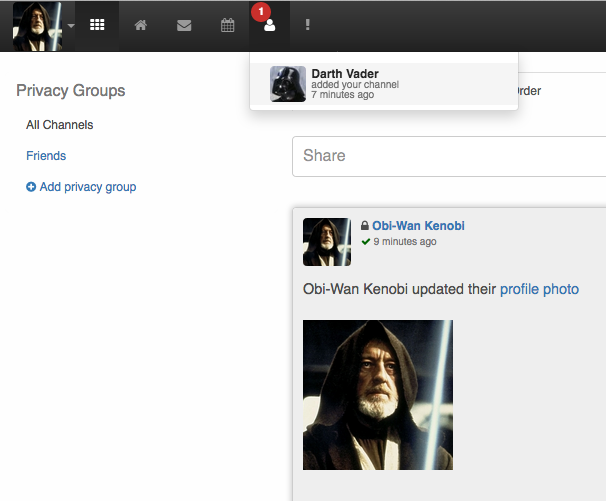Click the red notification badge showing 1
This screenshot has height=501, width=606.
[261, 11]
